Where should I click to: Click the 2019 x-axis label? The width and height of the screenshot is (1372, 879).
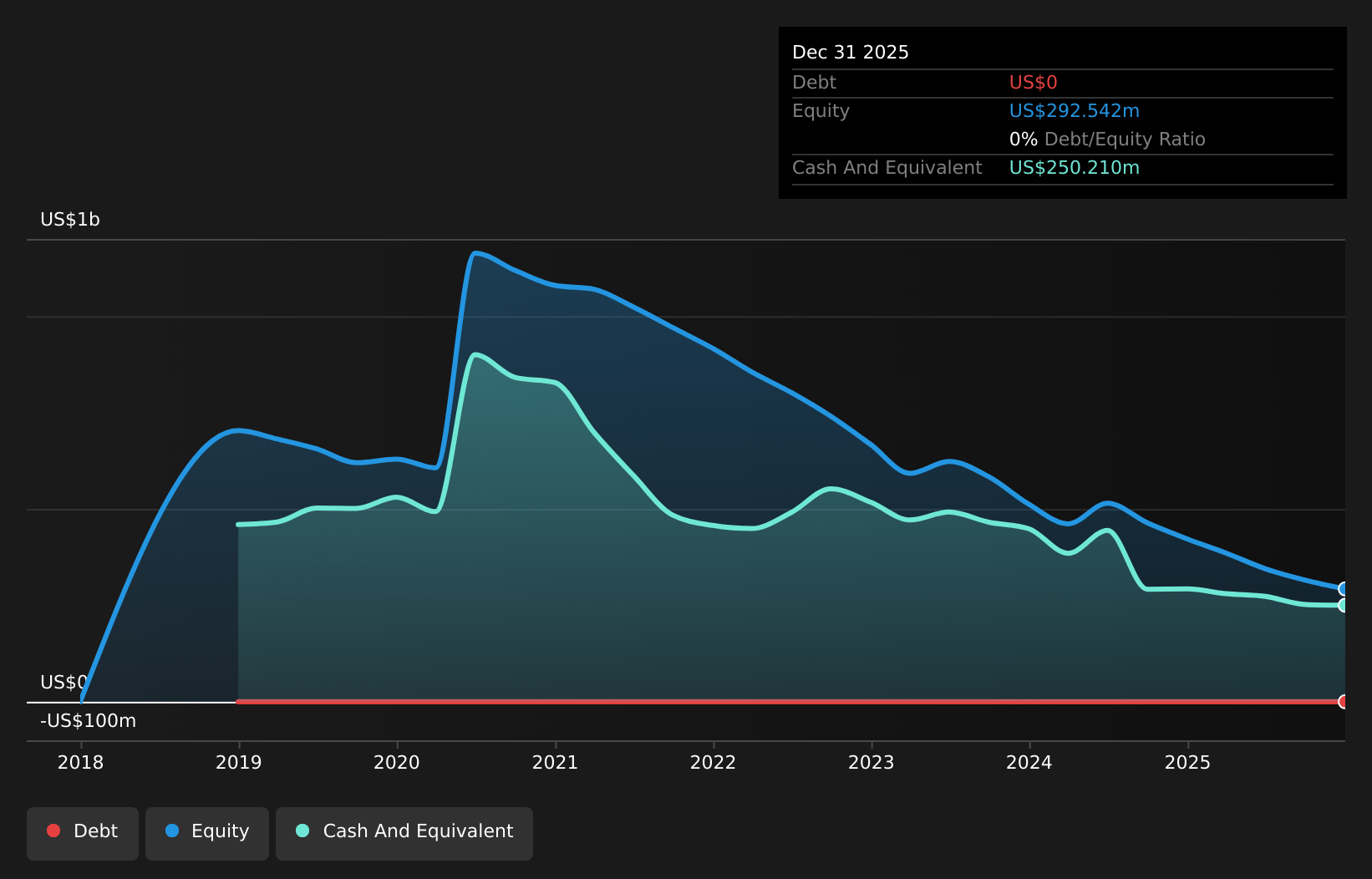tap(239, 762)
